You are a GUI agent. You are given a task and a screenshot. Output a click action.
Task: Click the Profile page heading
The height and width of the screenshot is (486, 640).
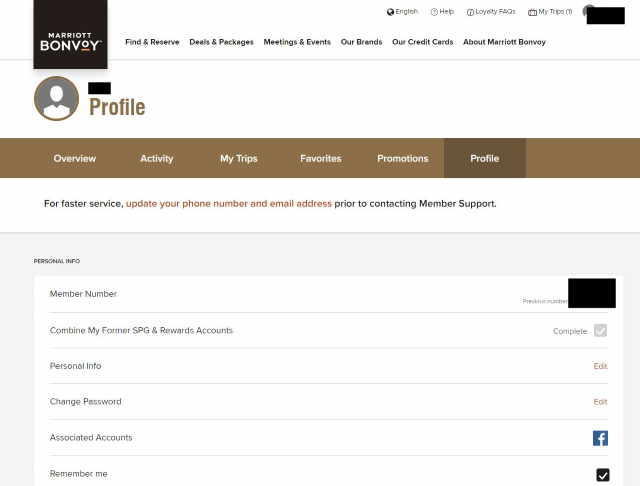(117, 107)
